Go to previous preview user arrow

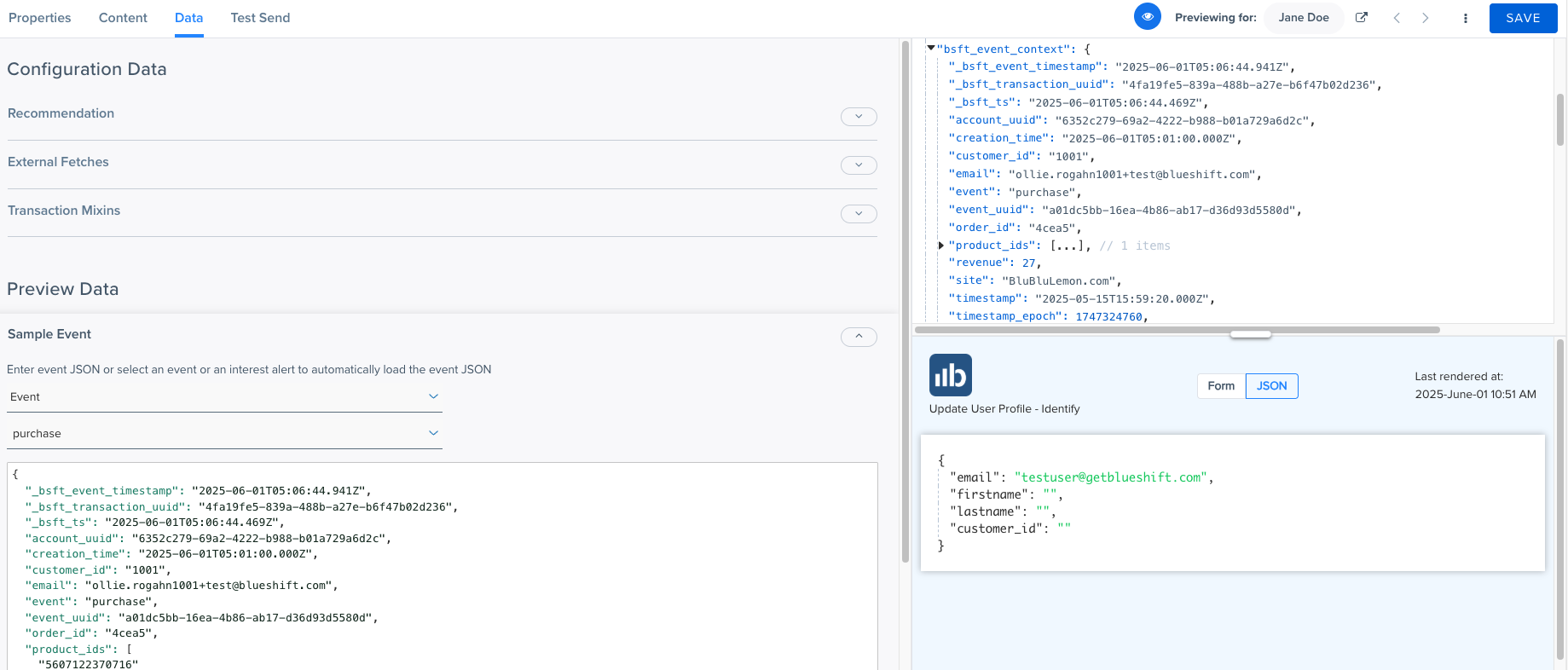(x=1397, y=18)
